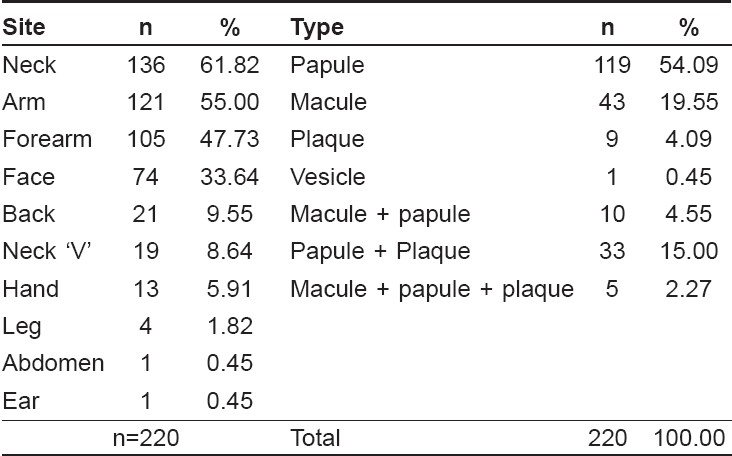Click the Type column header
The image size is (732, 456).
click(317, 29)
